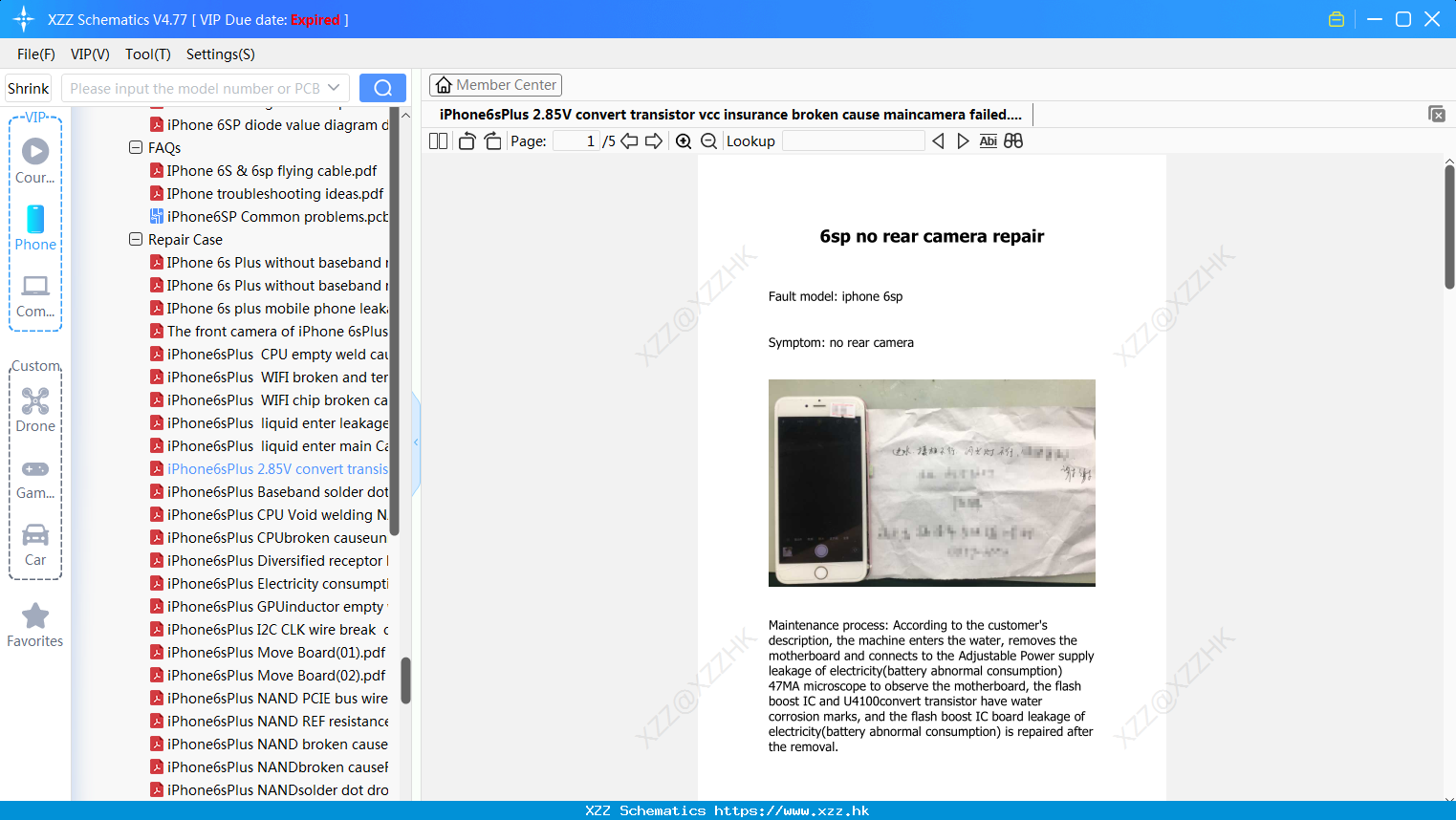This screenshot has height=820, width=1456.
Task: Open iPhone 6SP diode value diagram
Action: pos(270,124)
